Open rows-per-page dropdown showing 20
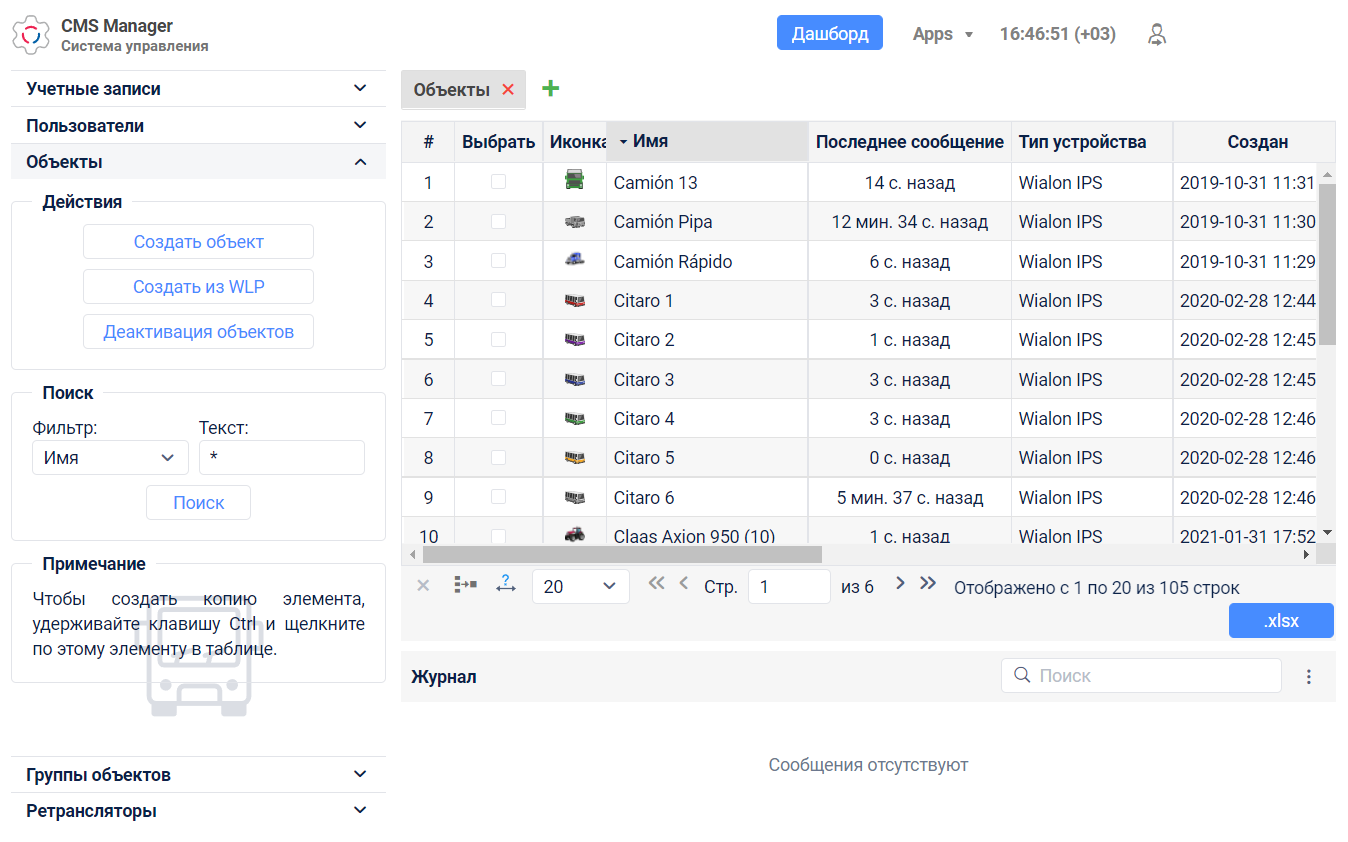This screenshot has height=842, width=1348. pyautogui.click(x=581, y=586)
